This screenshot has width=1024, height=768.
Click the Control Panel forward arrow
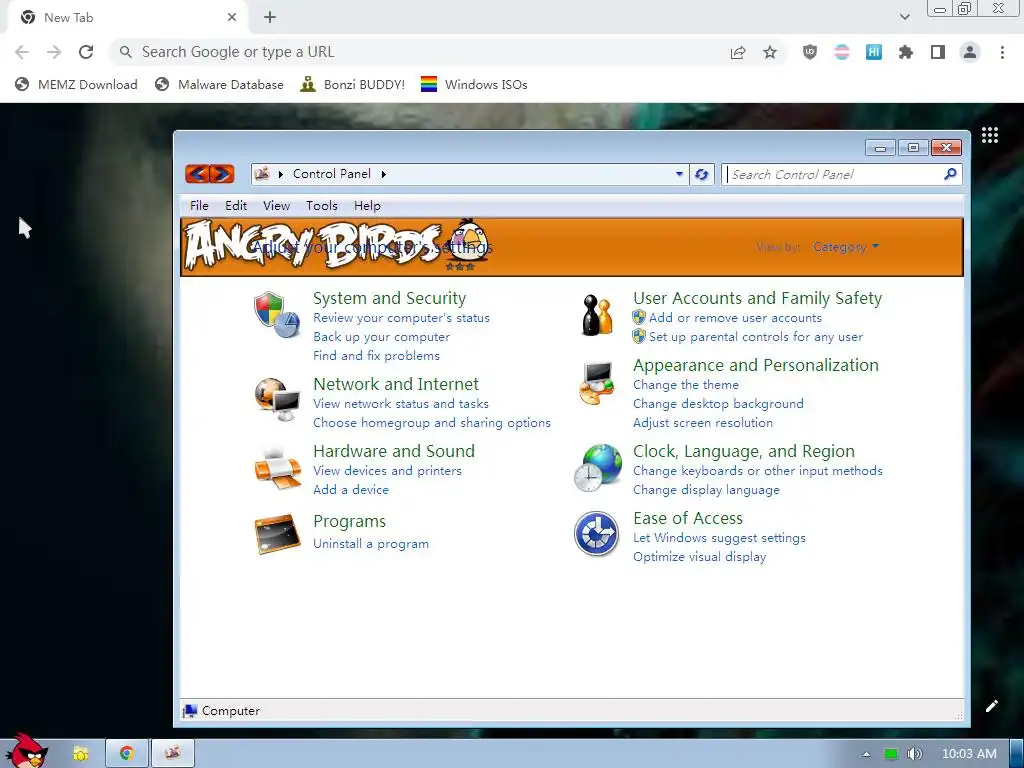[x=222, y=174]
